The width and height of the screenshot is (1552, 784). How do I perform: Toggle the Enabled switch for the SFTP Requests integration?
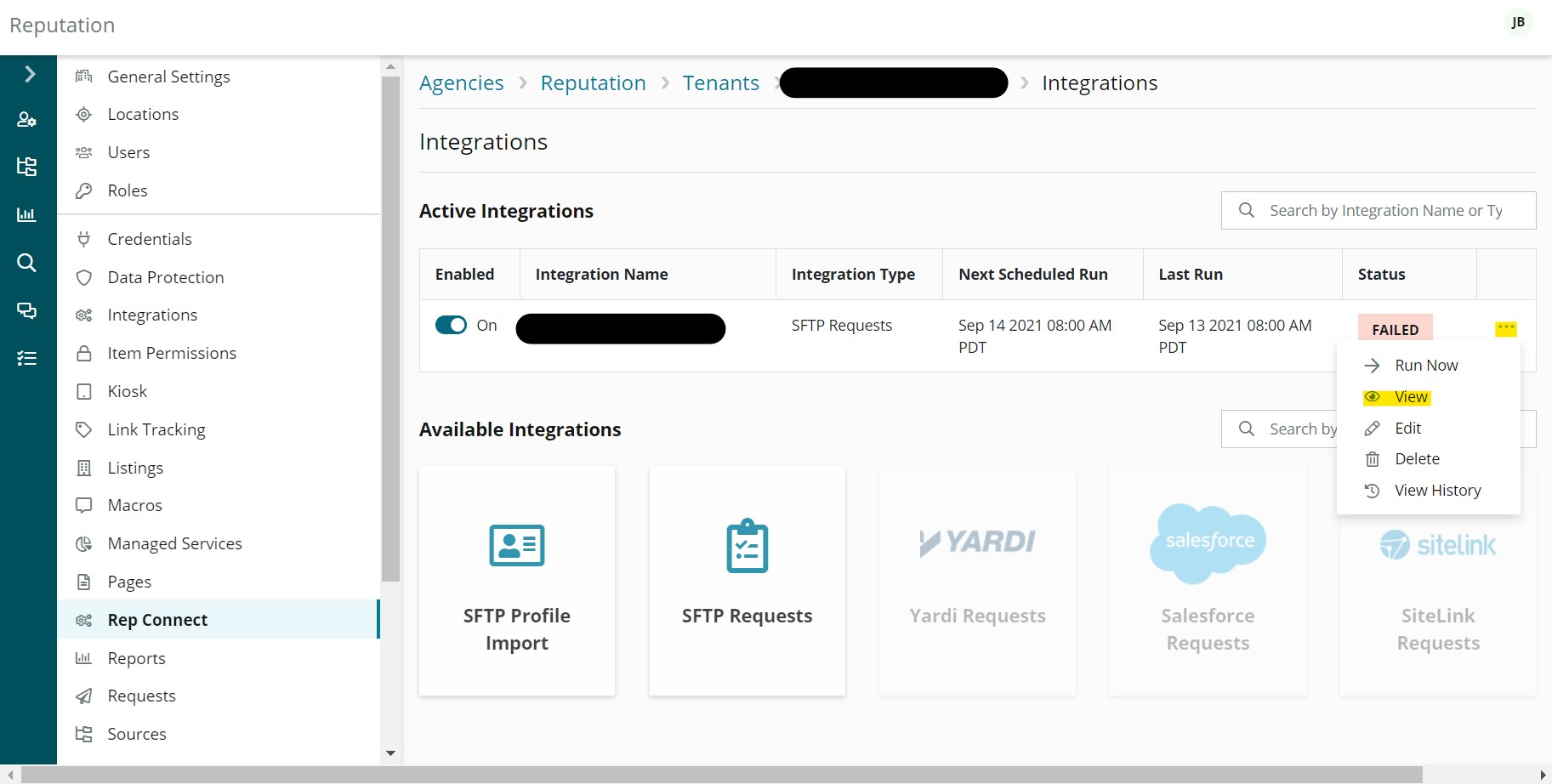(x=451, y=325)
